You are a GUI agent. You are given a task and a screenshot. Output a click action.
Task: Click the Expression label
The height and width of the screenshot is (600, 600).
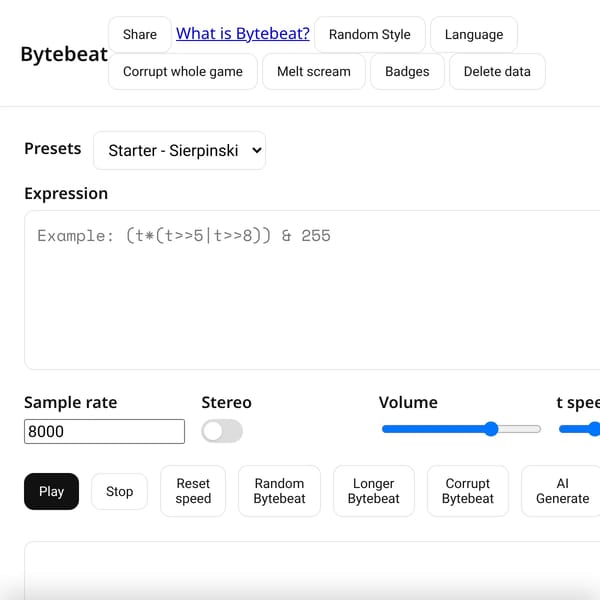tap(66, 193)
